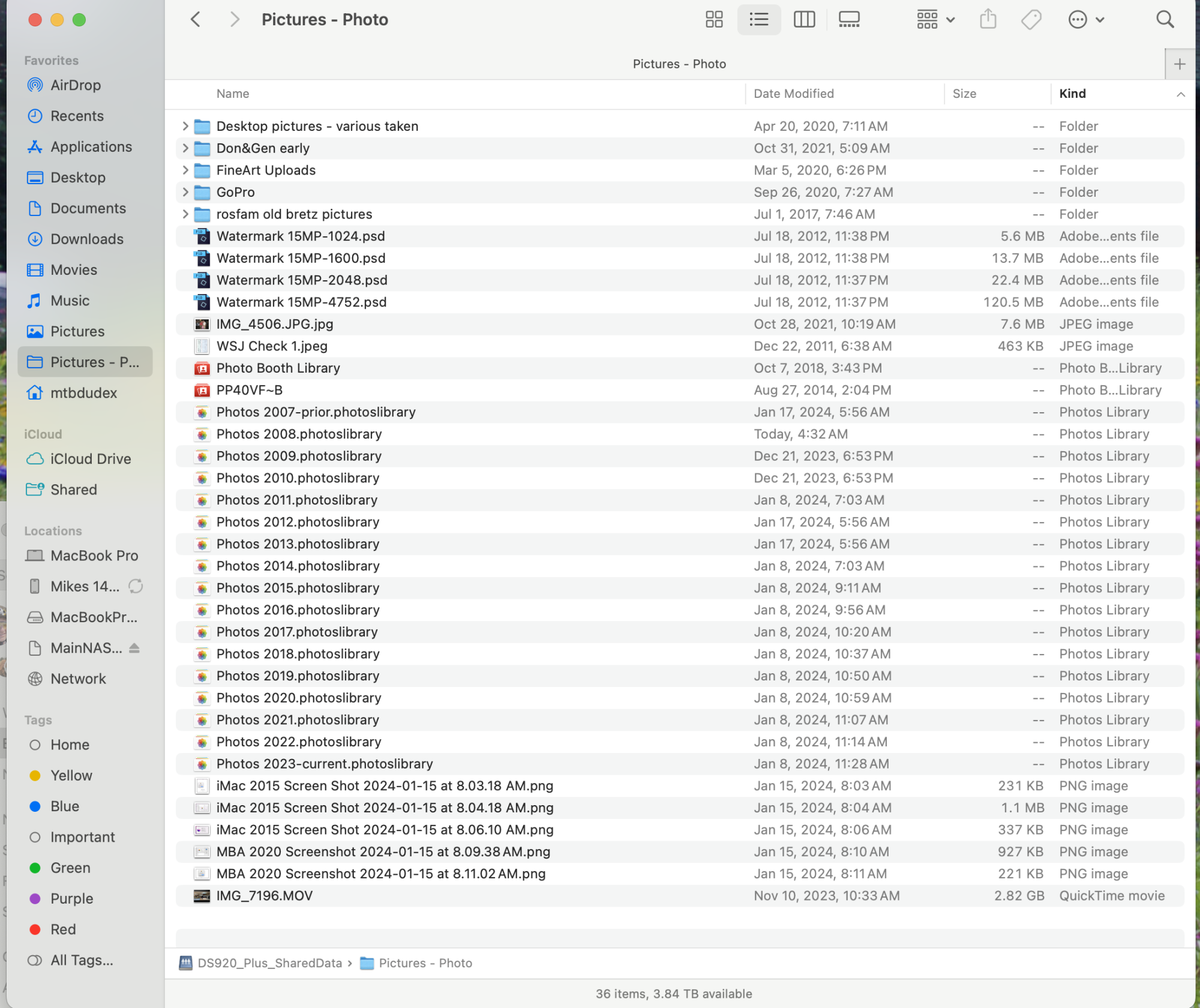Open Desktop in the sidebar
1200x1008 pixels.
click(x=78, y=178)
